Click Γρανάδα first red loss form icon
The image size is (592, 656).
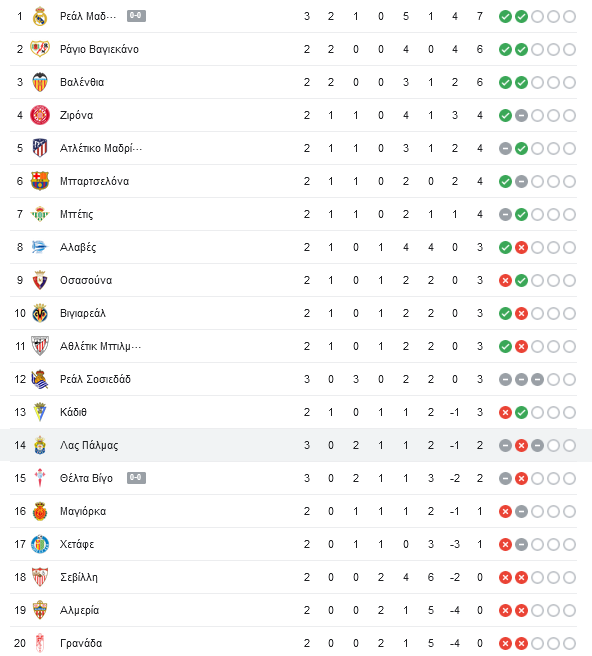pyautogui.click(x=505, y=643)
